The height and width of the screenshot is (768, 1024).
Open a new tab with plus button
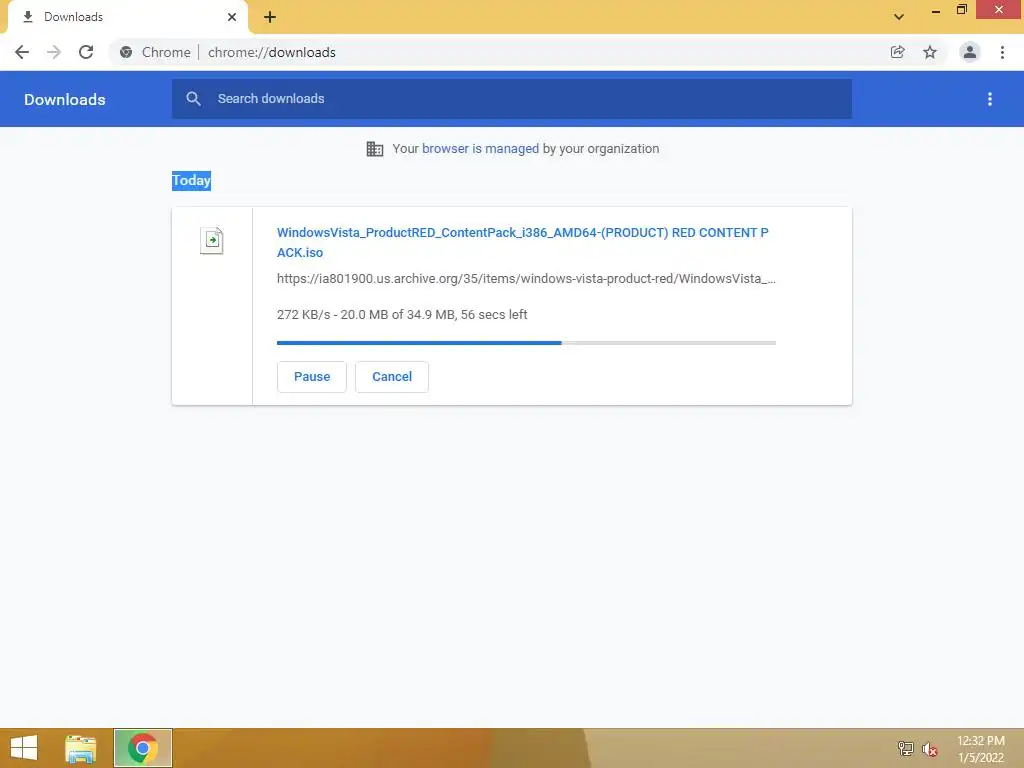click(270, 17)
